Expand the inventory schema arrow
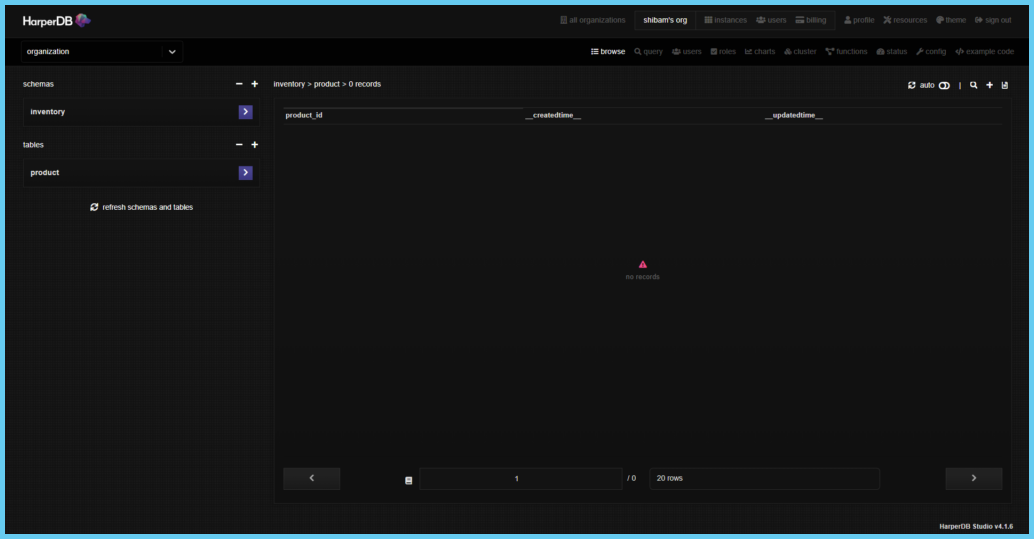This screenshot has width=1034, height=539. click(245, 112)
